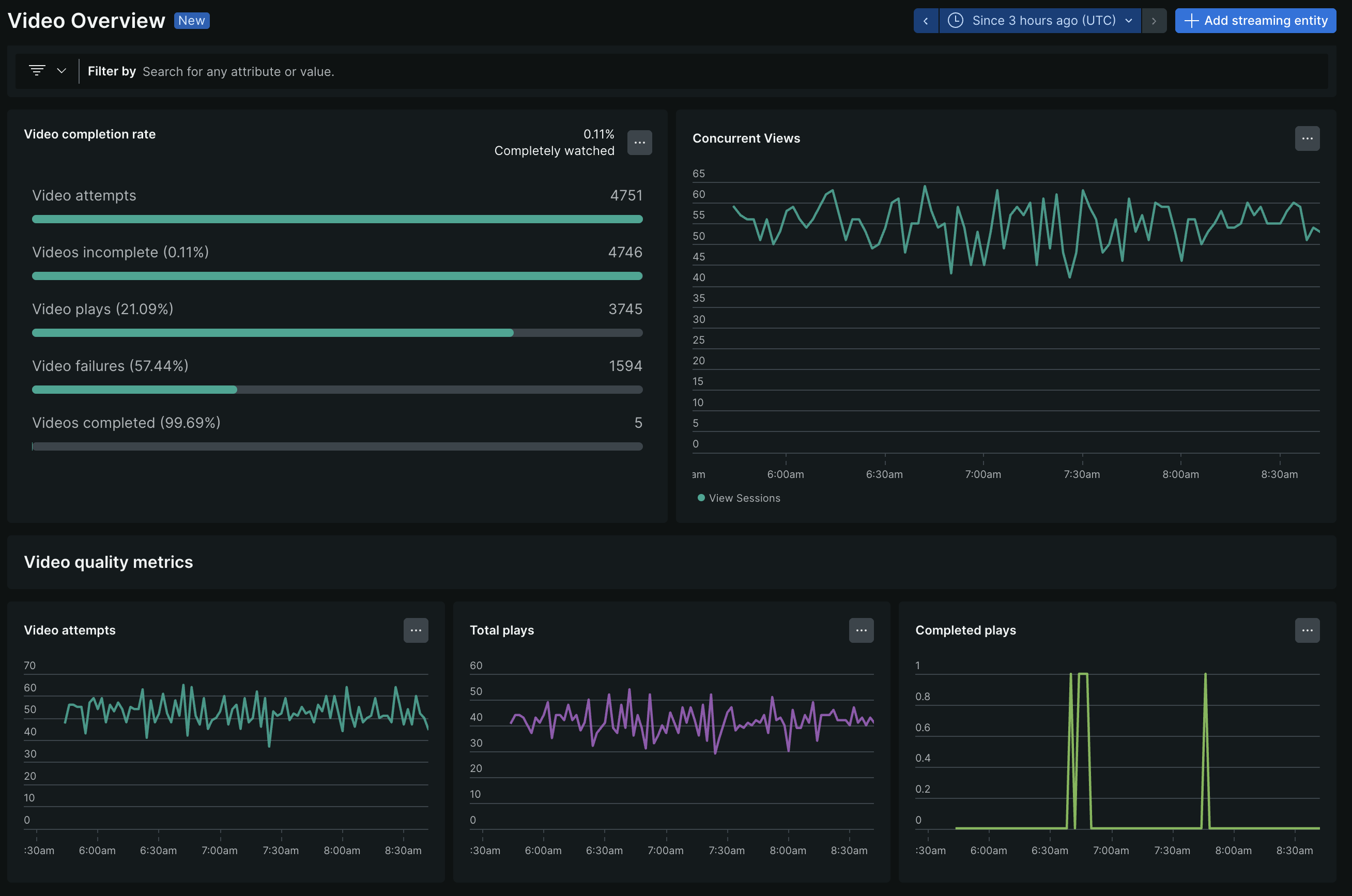1352x896 pixels.
Task: Open Completed plays chart ellipsis menu
Action: (1307, 630)
